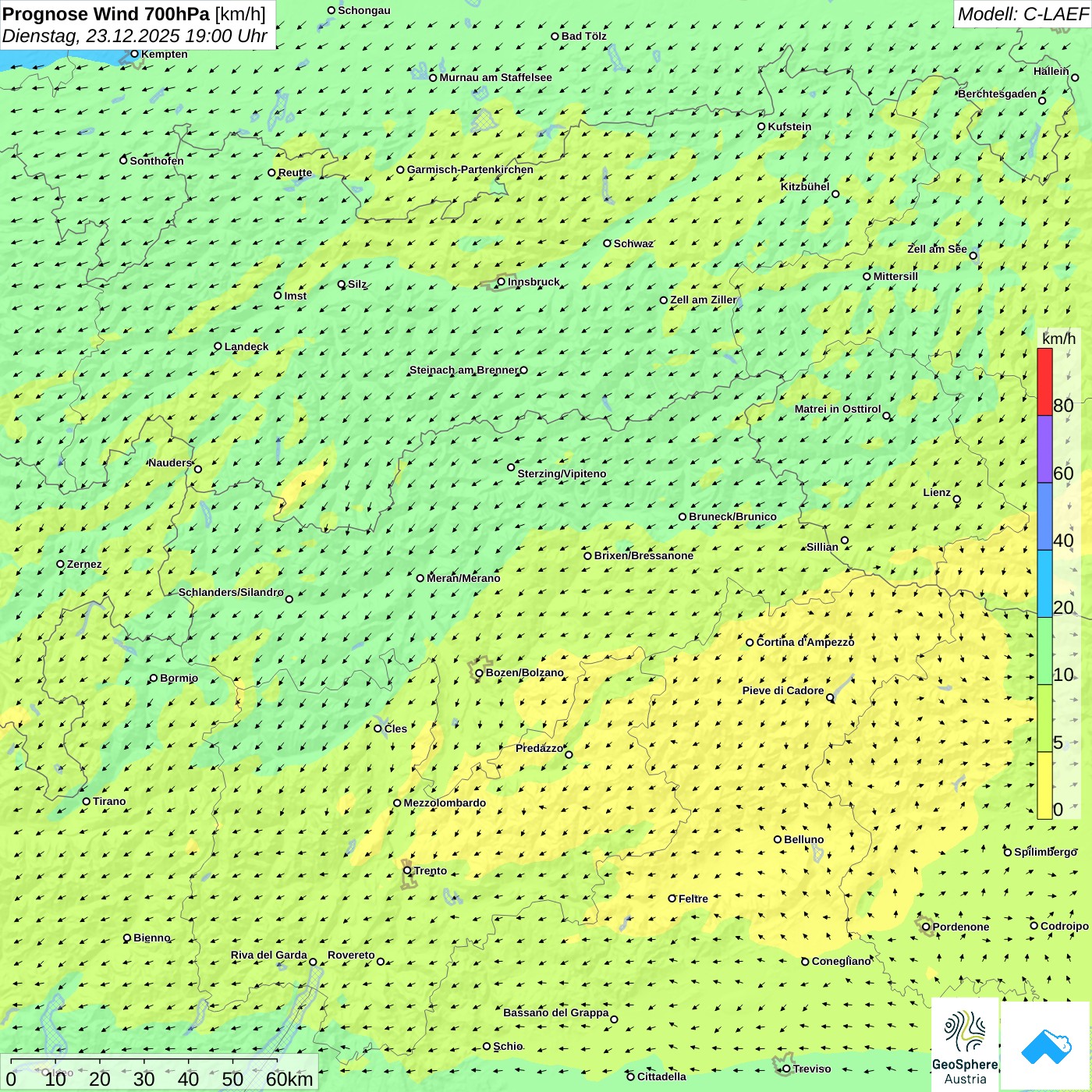The width and height of the screenshot is (1092, 1092).
Task: Click the 'Steinach am Brenner' label
Action: [463, 370]
